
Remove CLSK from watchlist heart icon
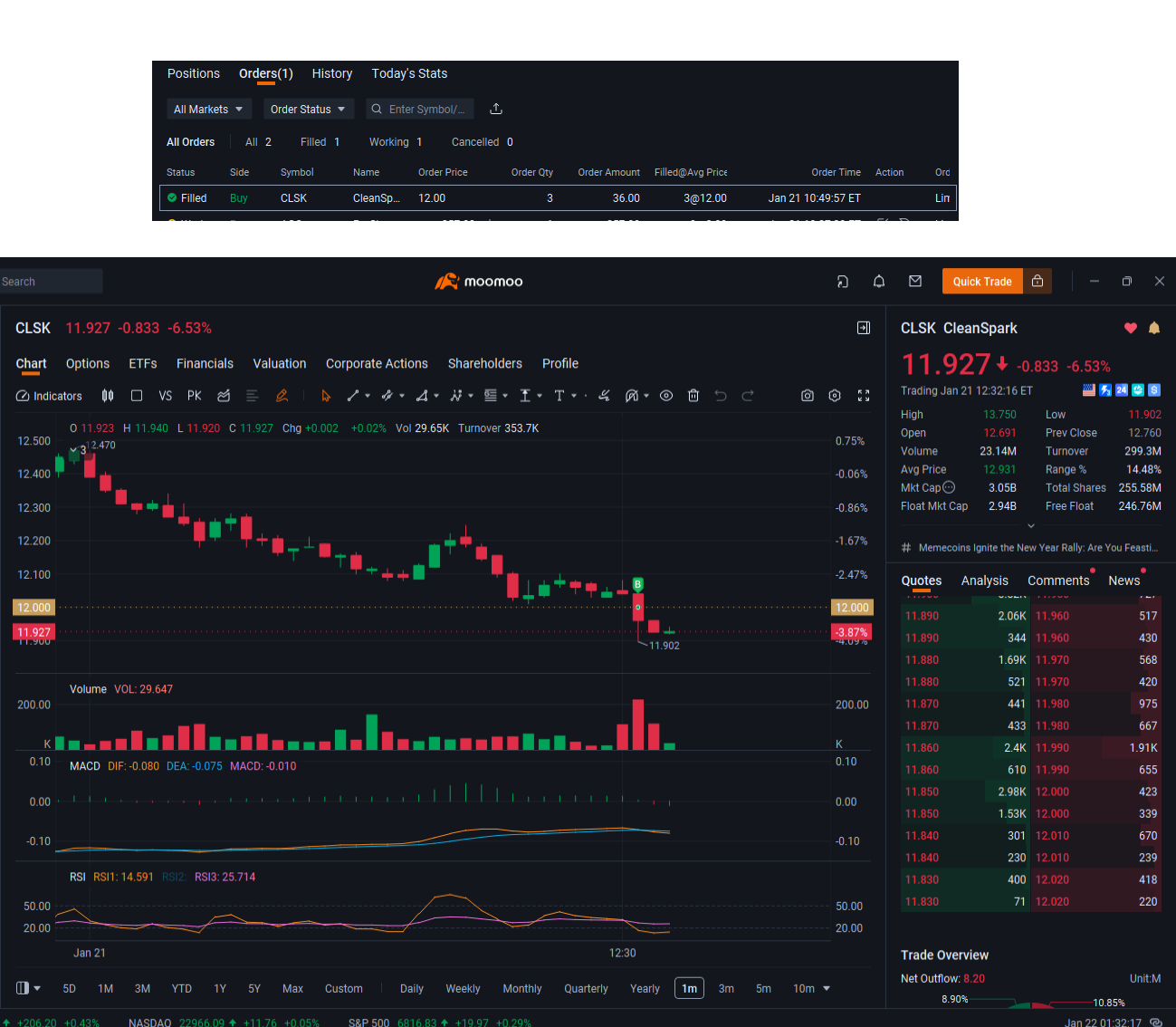coord(1131,328)
